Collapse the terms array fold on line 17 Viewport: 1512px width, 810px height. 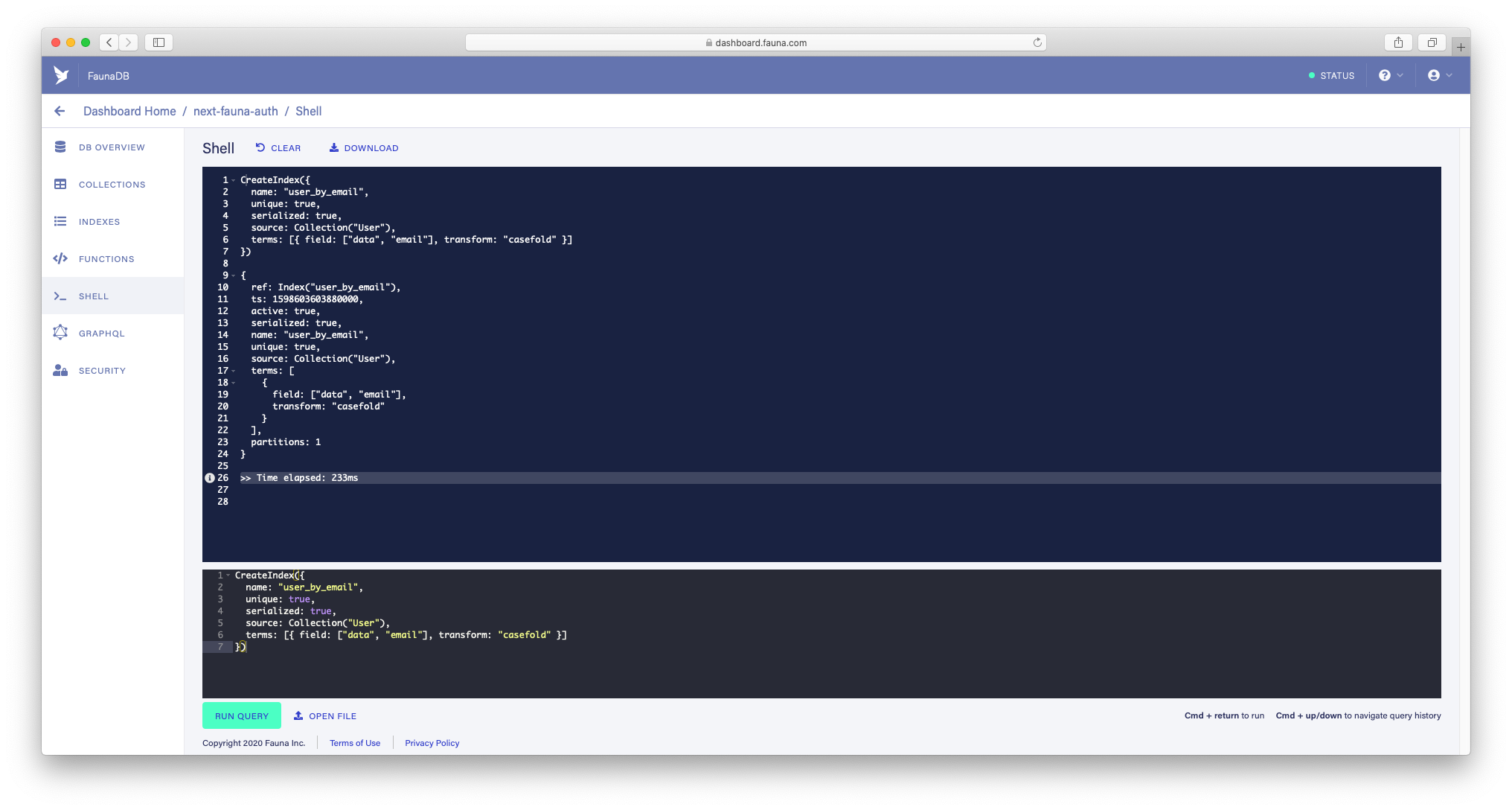[x=234, y=371]
